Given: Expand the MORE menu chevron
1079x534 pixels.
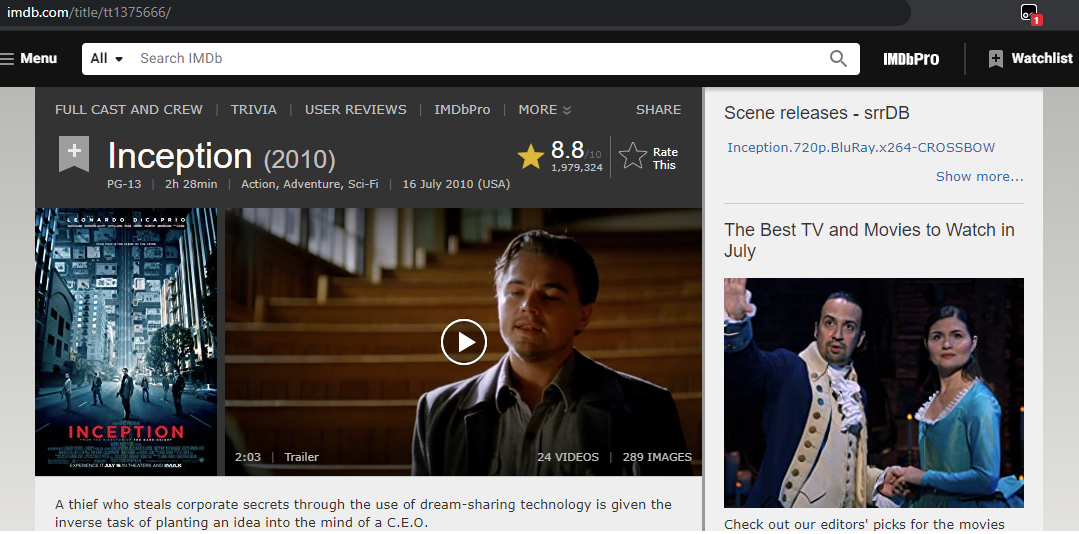Looking at the screenshot, I should point(566,110).
